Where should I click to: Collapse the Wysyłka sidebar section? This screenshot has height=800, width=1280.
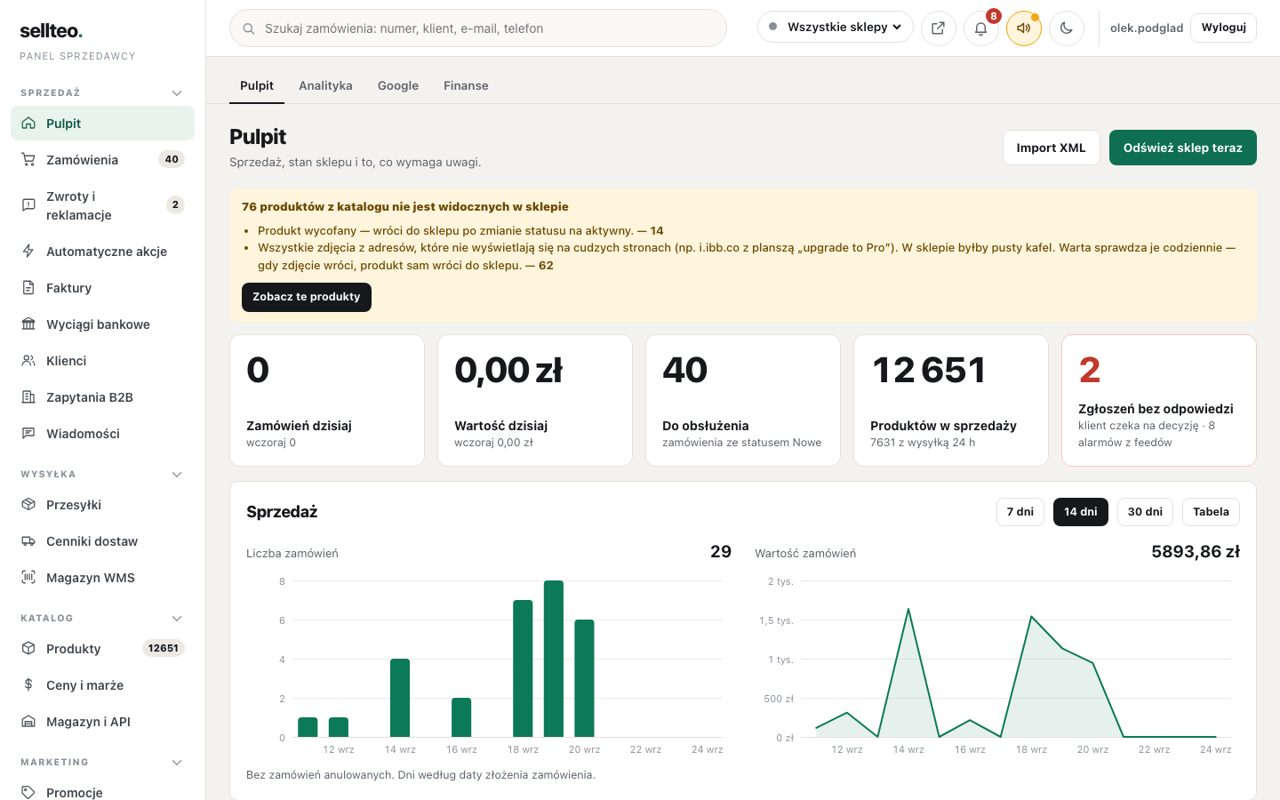(x=177, y=474)
